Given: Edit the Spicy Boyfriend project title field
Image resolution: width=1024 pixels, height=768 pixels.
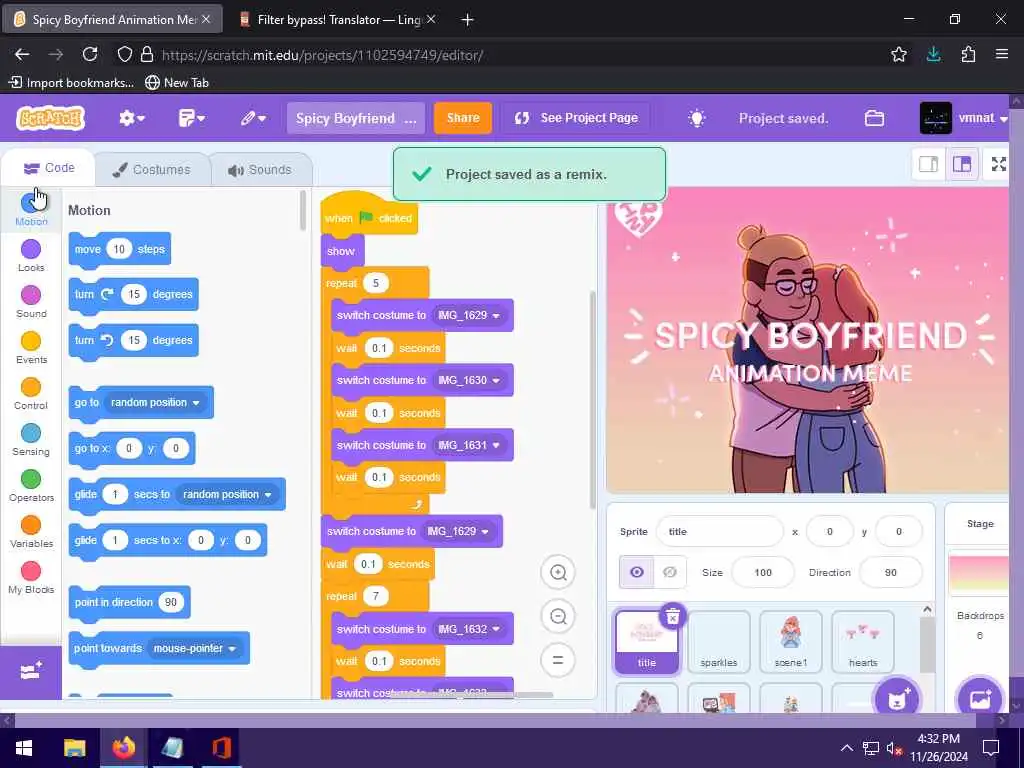Looking at the screenshot, I should pos(355,118).
